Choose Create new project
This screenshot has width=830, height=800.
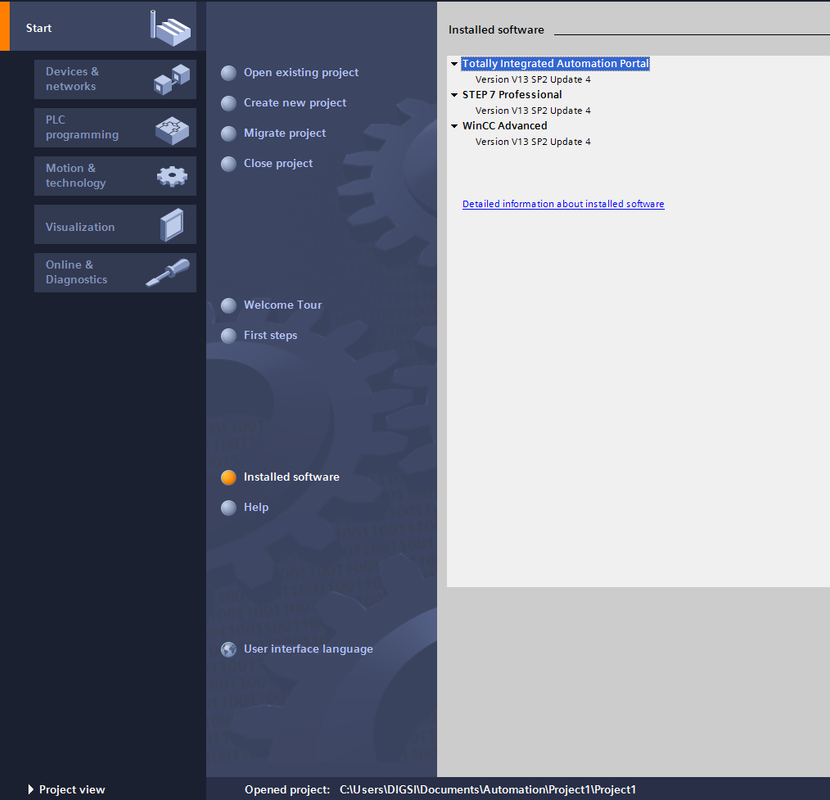coord(295,103)
